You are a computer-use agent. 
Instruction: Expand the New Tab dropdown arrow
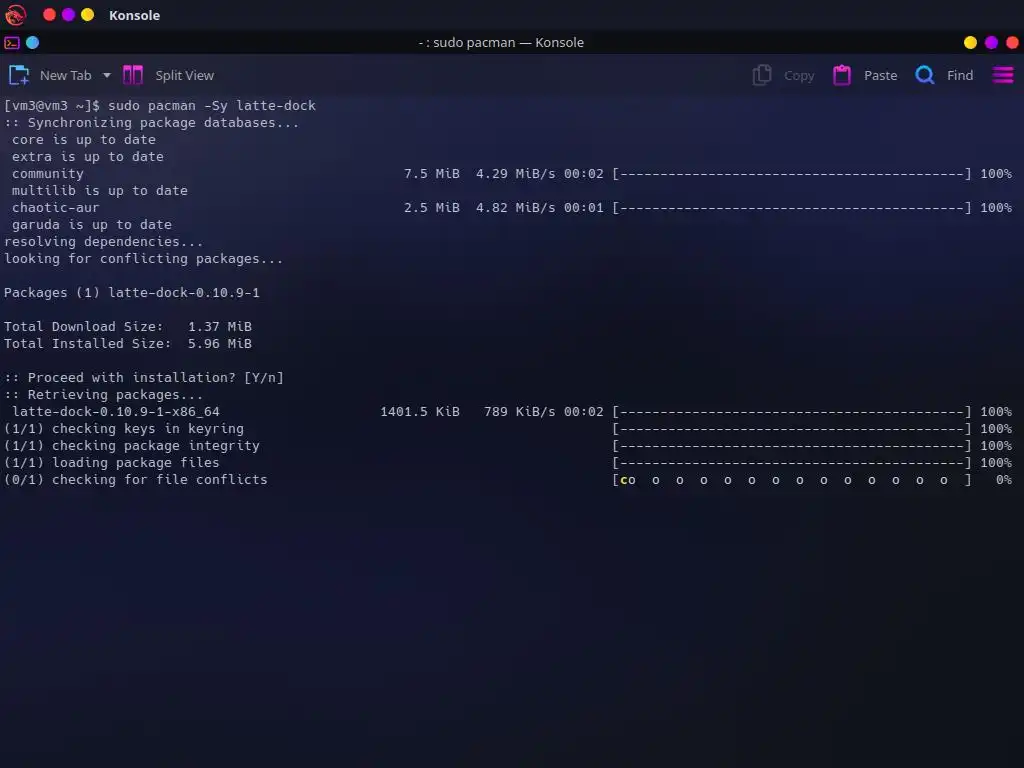[x=106, y=75]
